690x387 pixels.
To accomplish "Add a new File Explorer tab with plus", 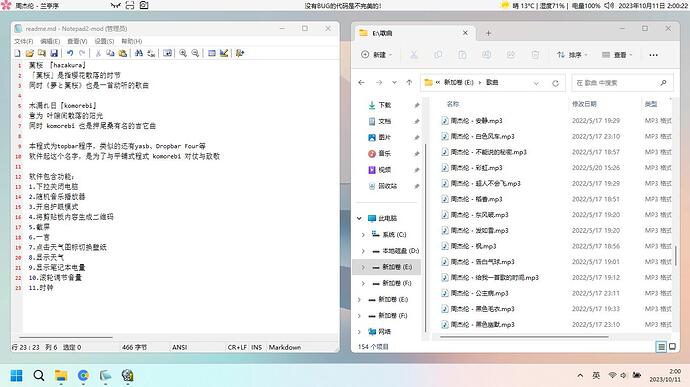I will click(488, 33).
